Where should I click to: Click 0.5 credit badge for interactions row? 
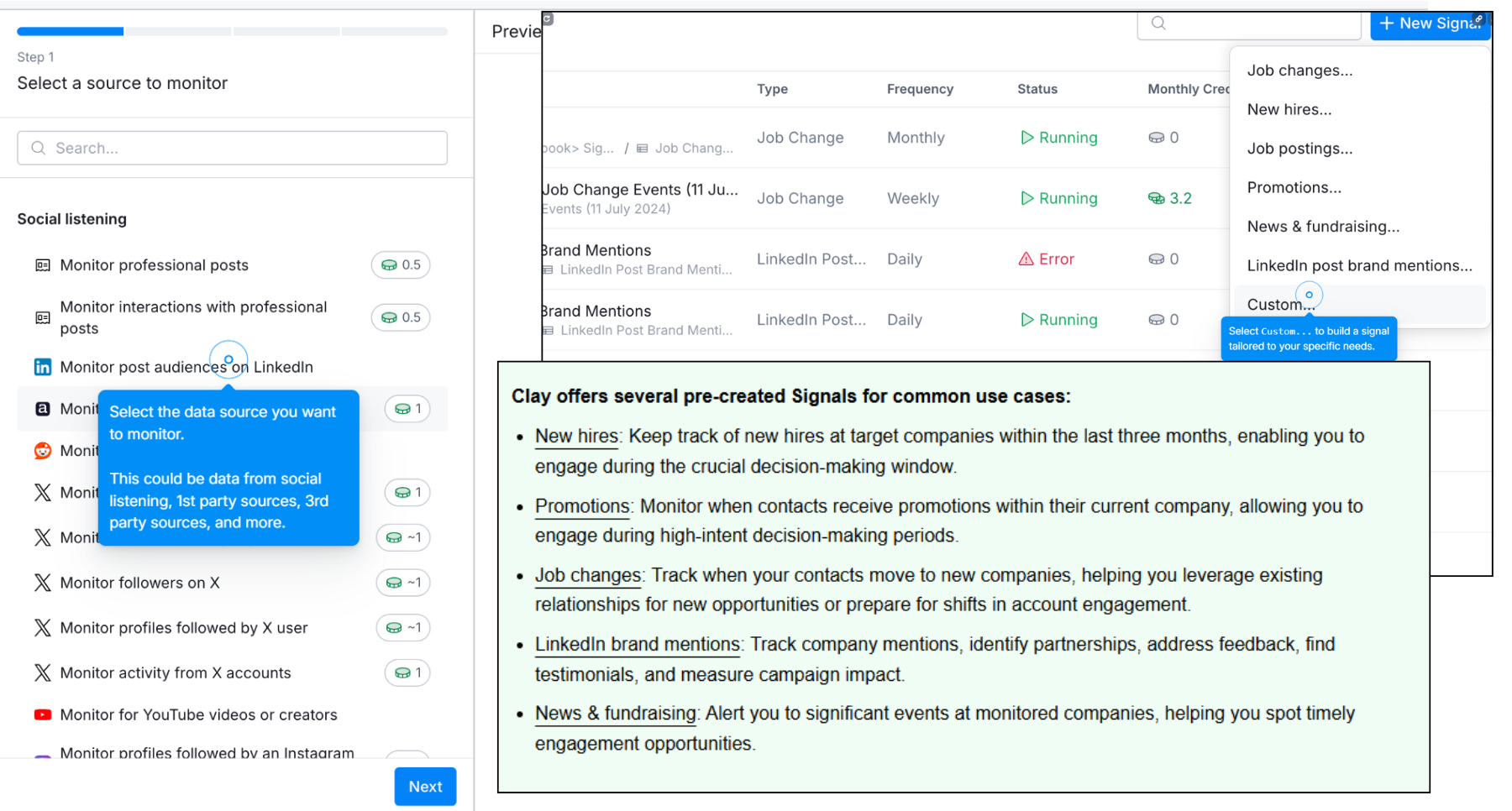(x=401, y=317)
